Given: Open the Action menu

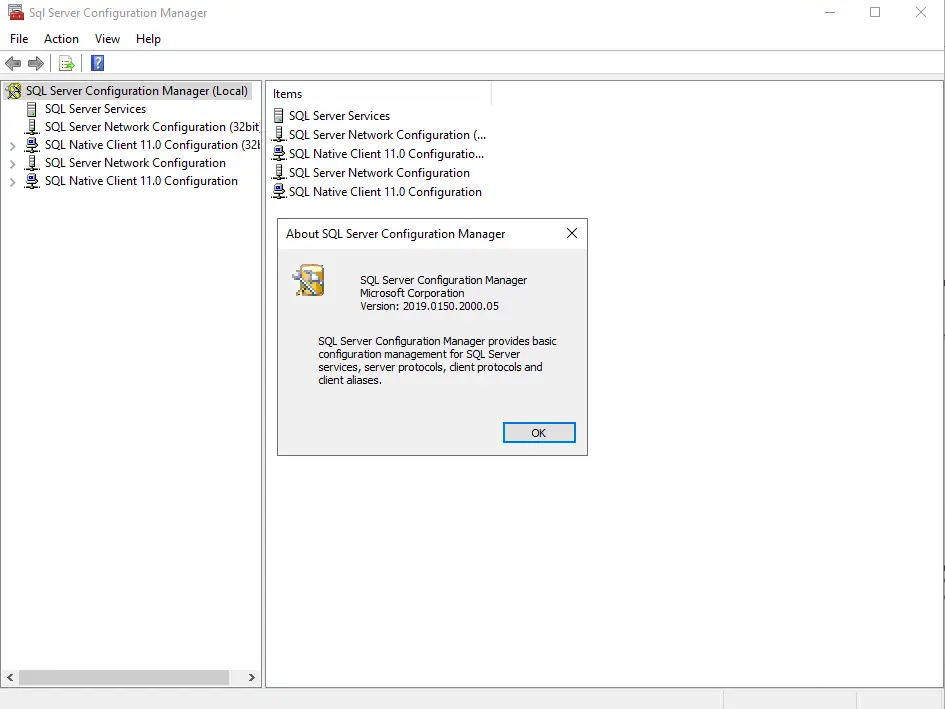Looking at the screenshot, I should pos(61,39).
